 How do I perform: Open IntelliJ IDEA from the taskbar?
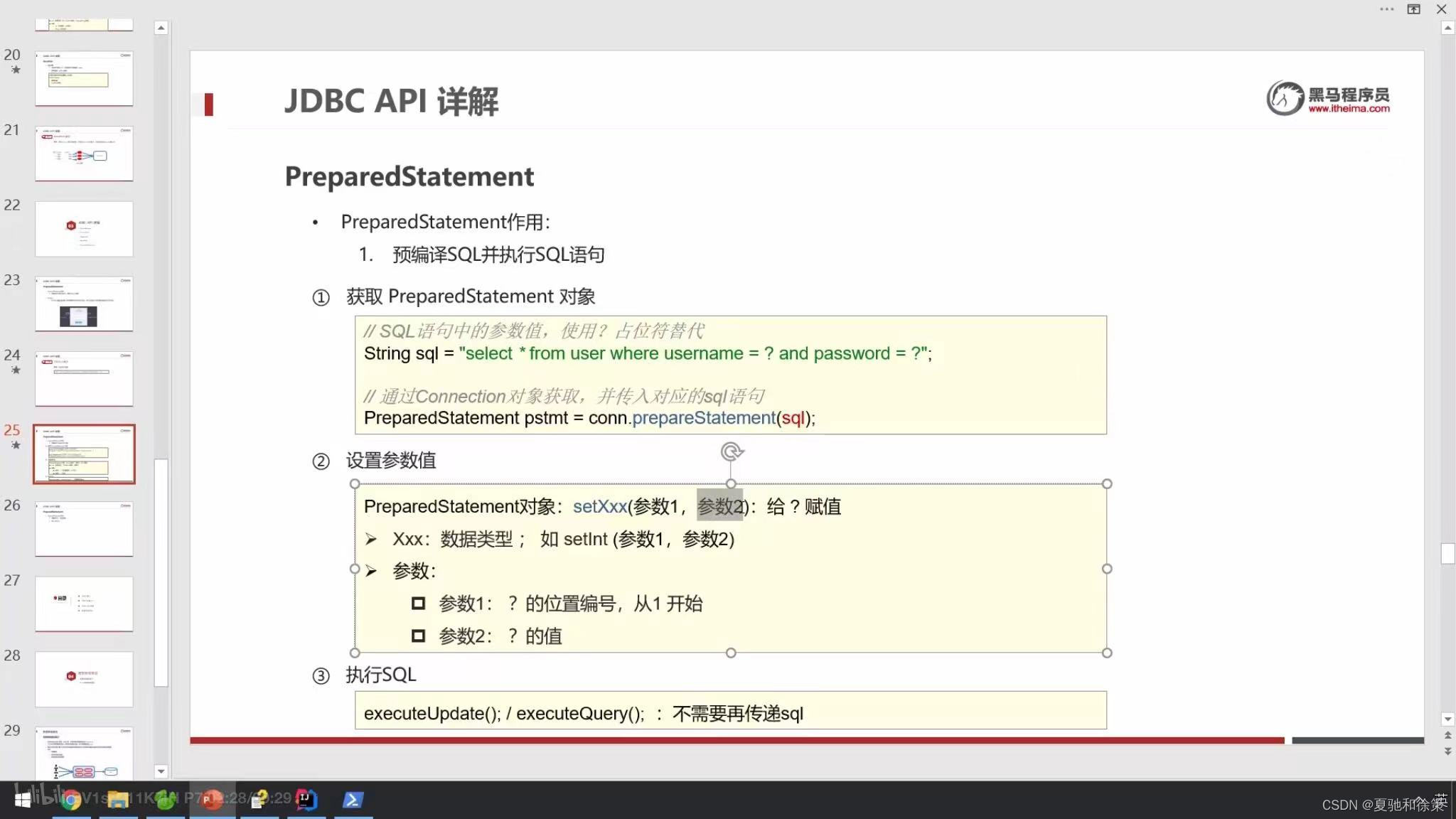(307, 799)
